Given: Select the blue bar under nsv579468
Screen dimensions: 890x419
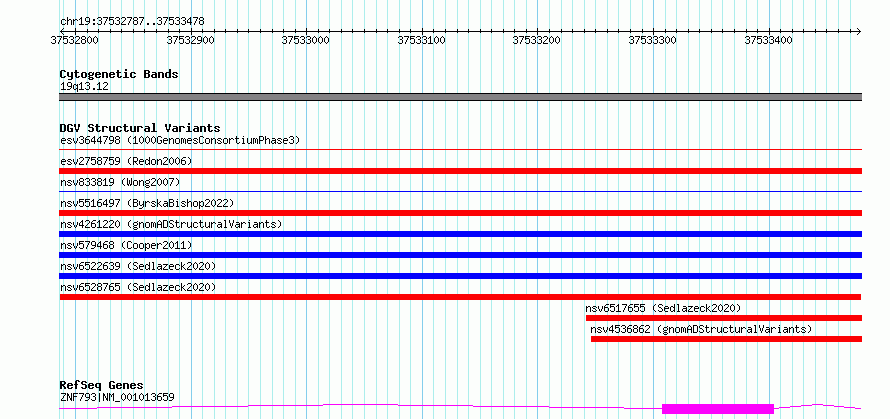Looking at the screenshot, I should (x=460, y=255).
